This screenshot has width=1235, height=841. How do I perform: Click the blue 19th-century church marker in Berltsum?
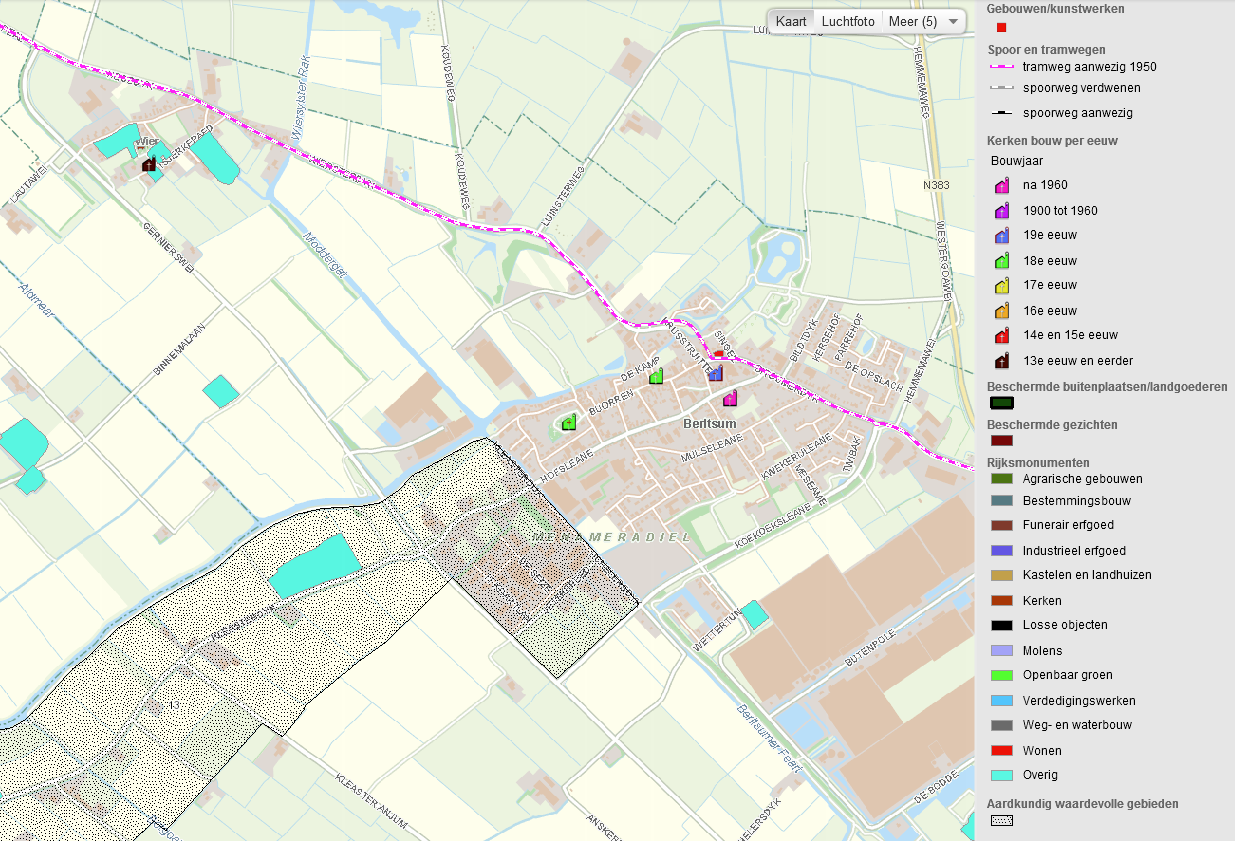715,372
